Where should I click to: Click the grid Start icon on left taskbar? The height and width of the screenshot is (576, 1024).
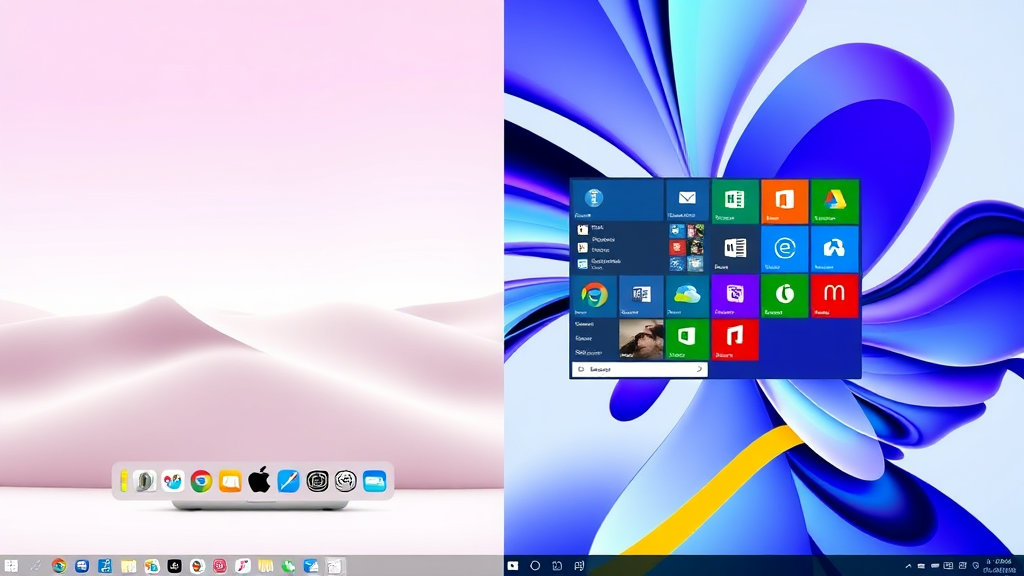coord(11,566)
